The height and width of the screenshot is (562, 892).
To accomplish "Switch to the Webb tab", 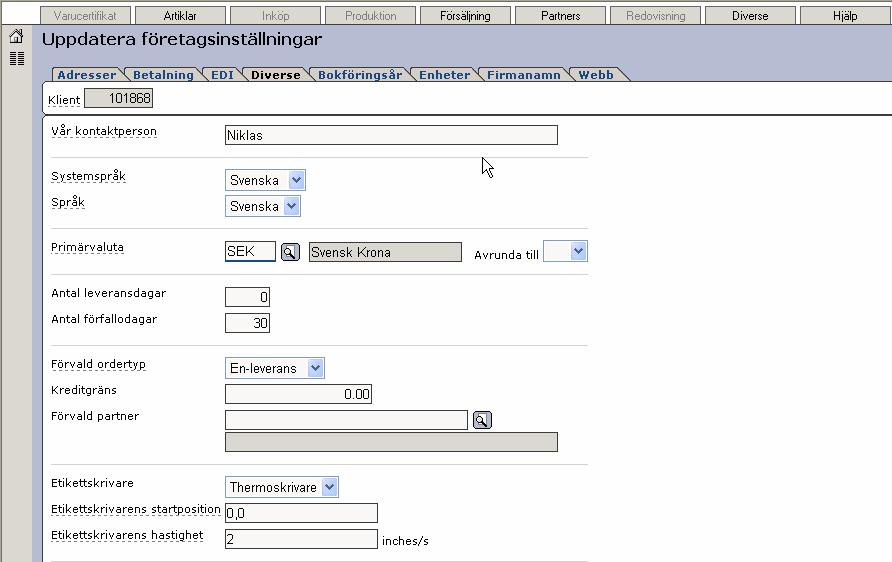I will tap(596, 75).
